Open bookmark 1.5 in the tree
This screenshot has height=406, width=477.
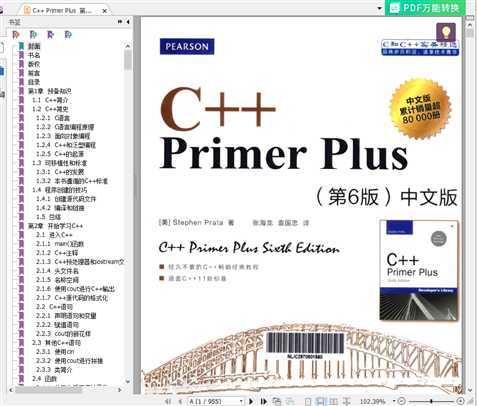(x=48, y=217)
